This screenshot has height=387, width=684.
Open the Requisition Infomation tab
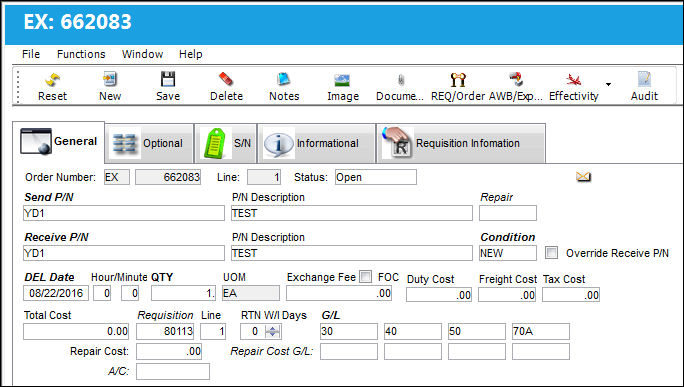[461, 143]
